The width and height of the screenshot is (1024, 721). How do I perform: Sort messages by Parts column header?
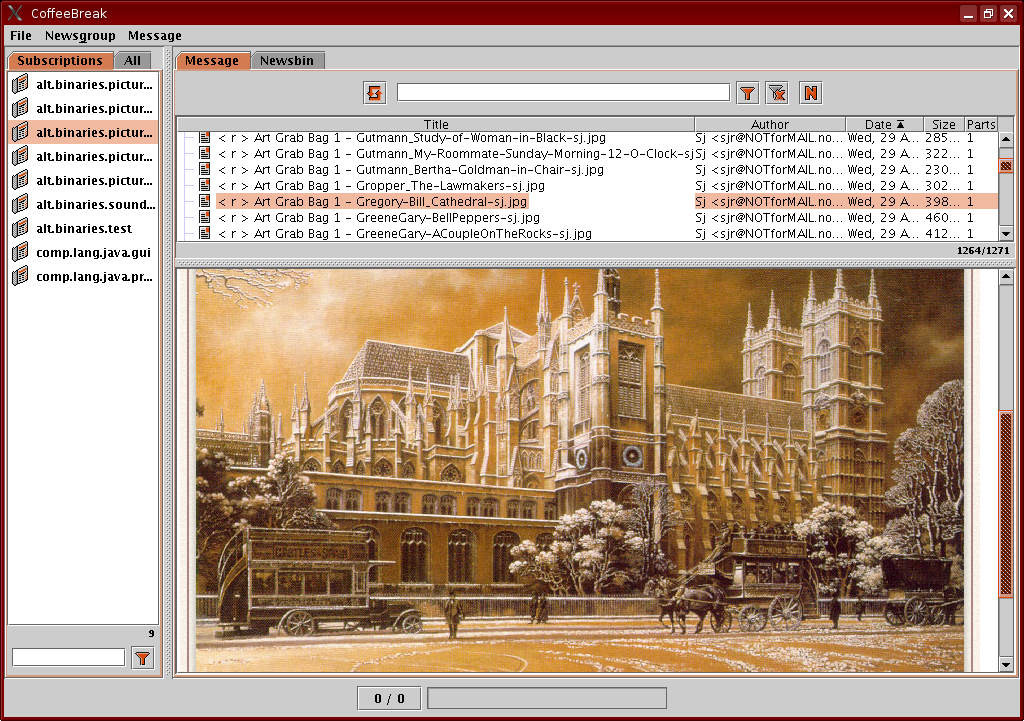pos(981,124)
